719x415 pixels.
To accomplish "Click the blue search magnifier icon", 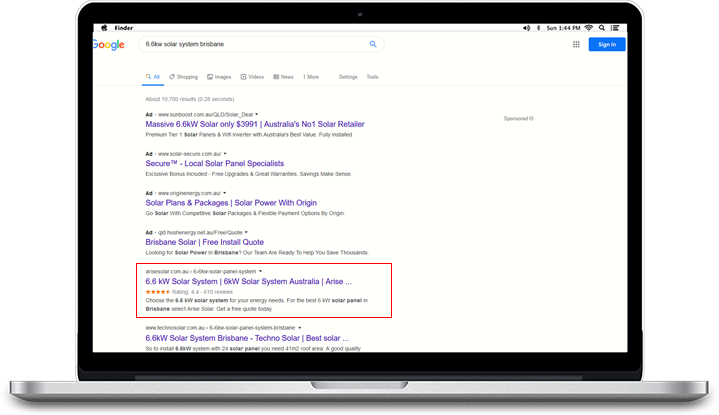I will tap(373, 44).
